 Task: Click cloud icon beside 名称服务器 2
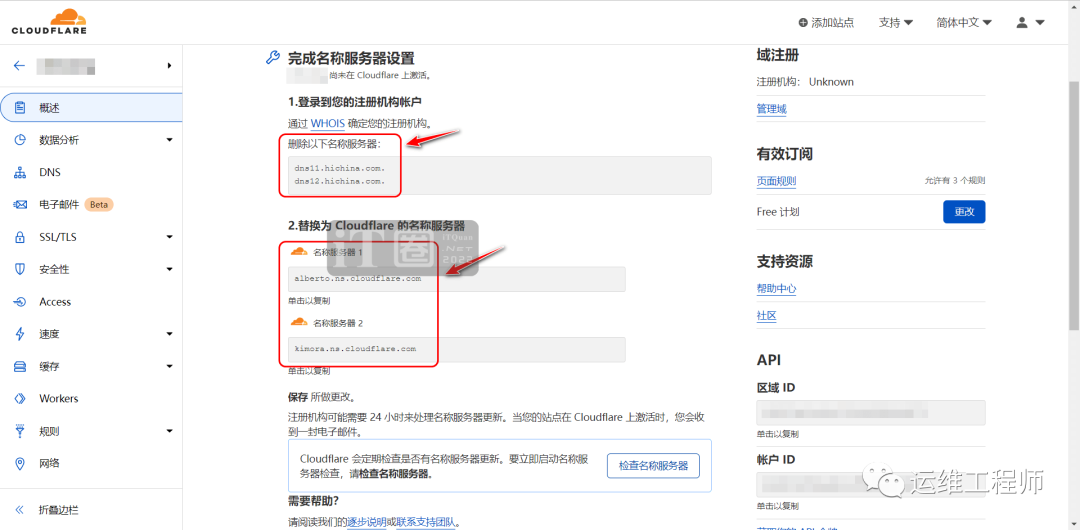(299, 322)
